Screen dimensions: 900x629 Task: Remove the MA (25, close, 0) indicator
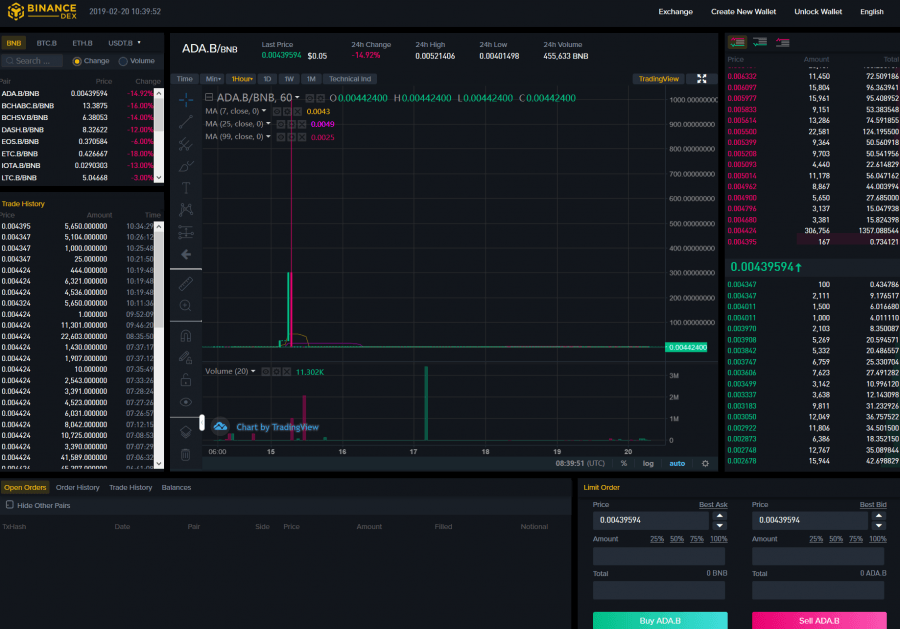click(302, 124)
